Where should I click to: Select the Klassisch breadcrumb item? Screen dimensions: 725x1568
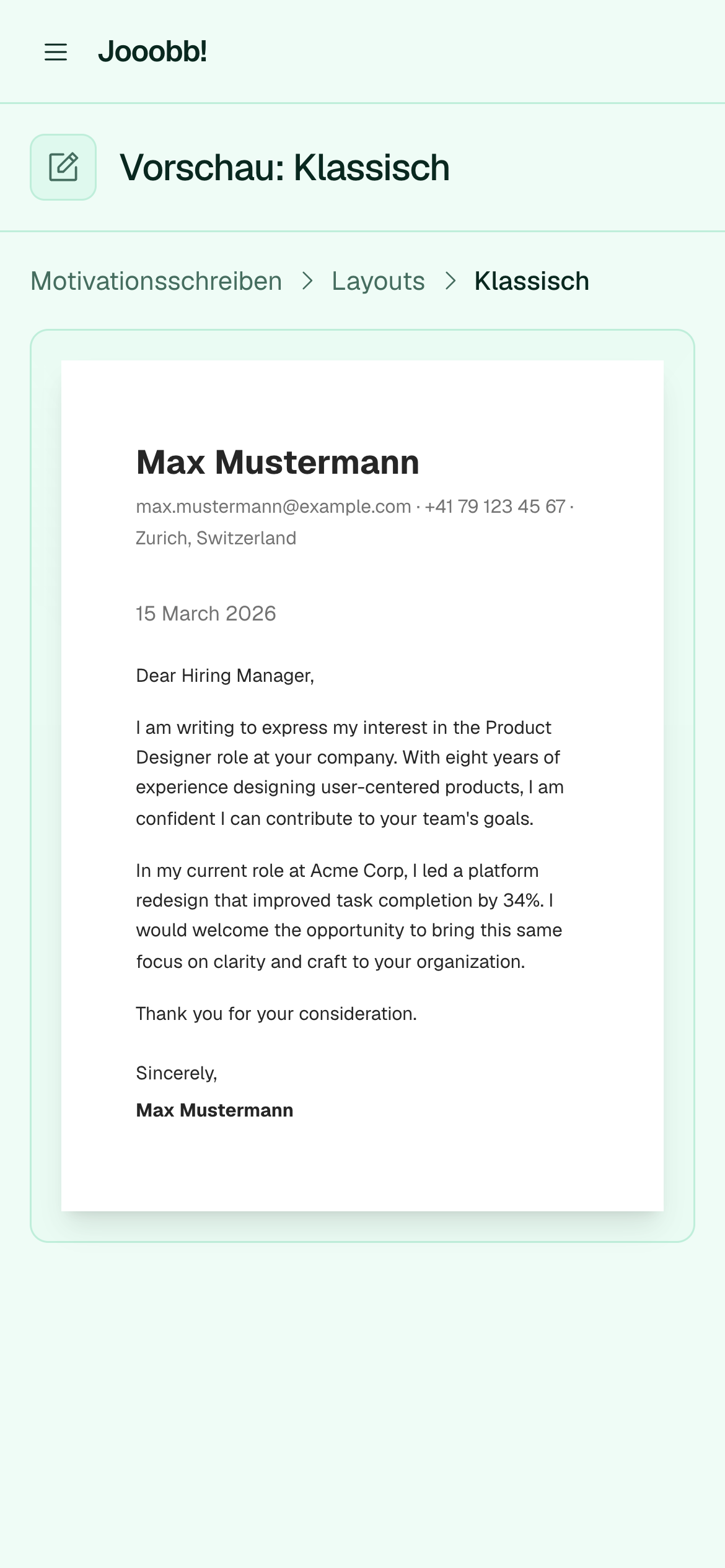pyautogui.click(x=532, y=281)
